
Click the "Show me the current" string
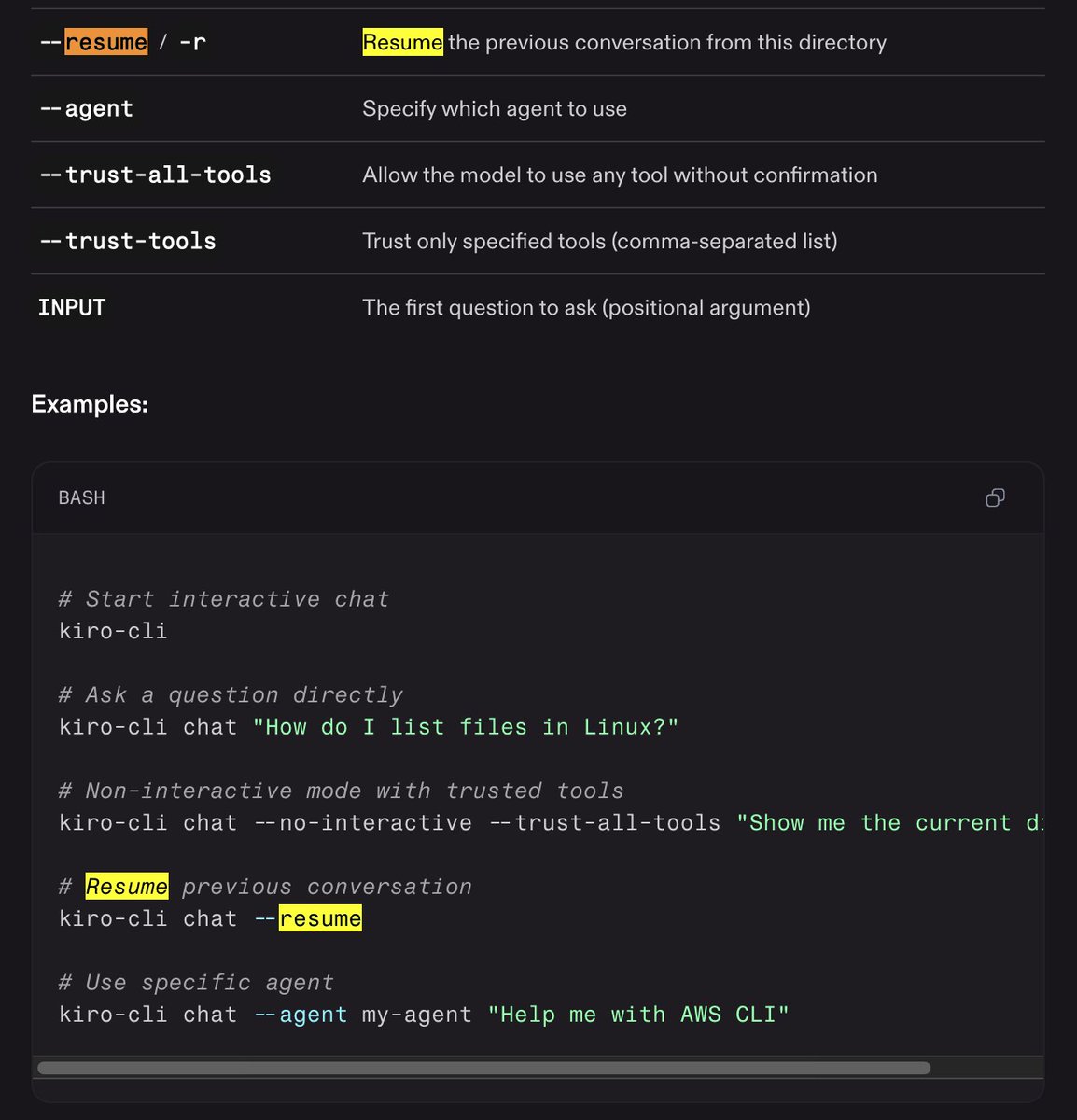tap(889, 823)
